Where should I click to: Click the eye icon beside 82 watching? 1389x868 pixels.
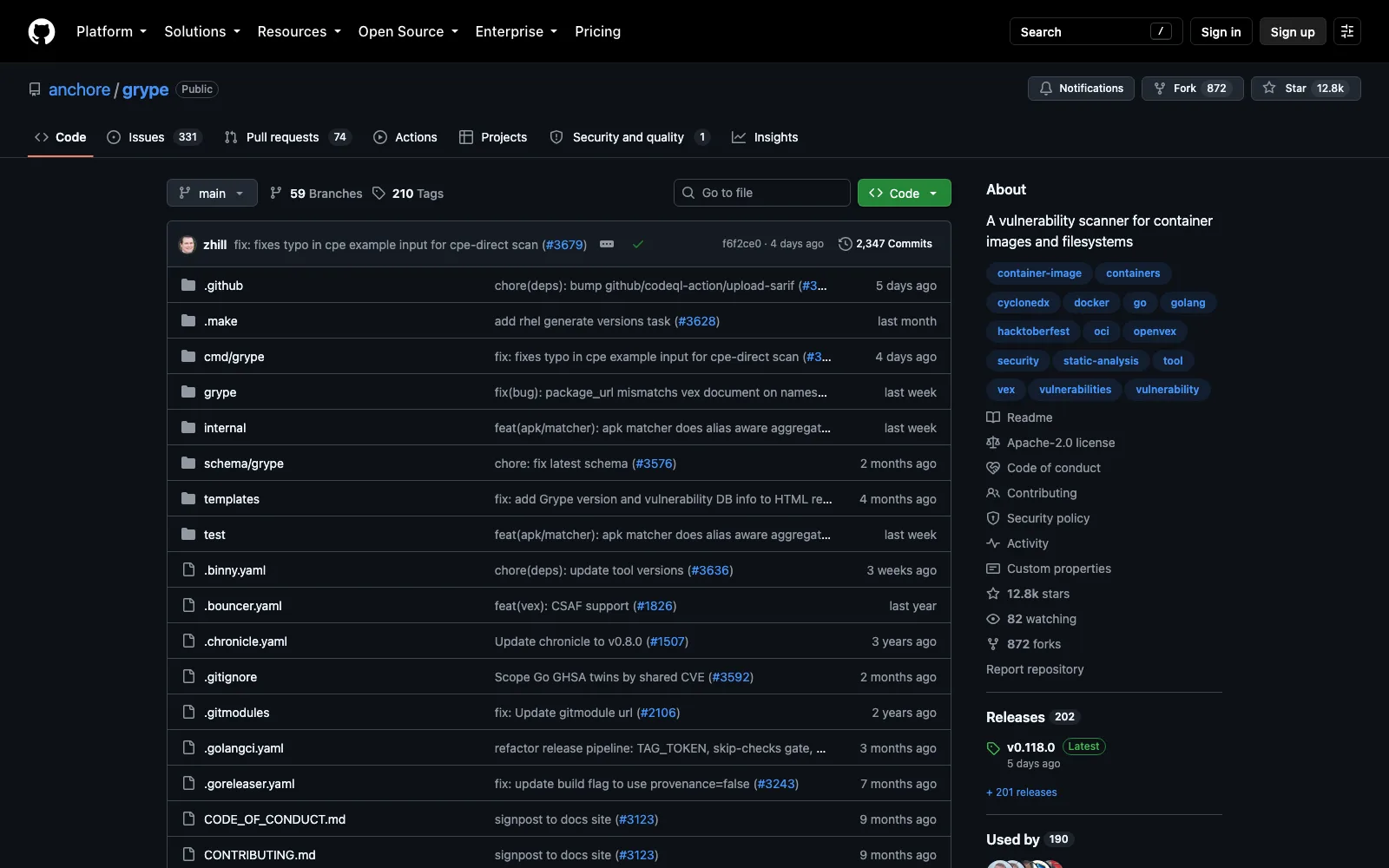pos(993,619)
